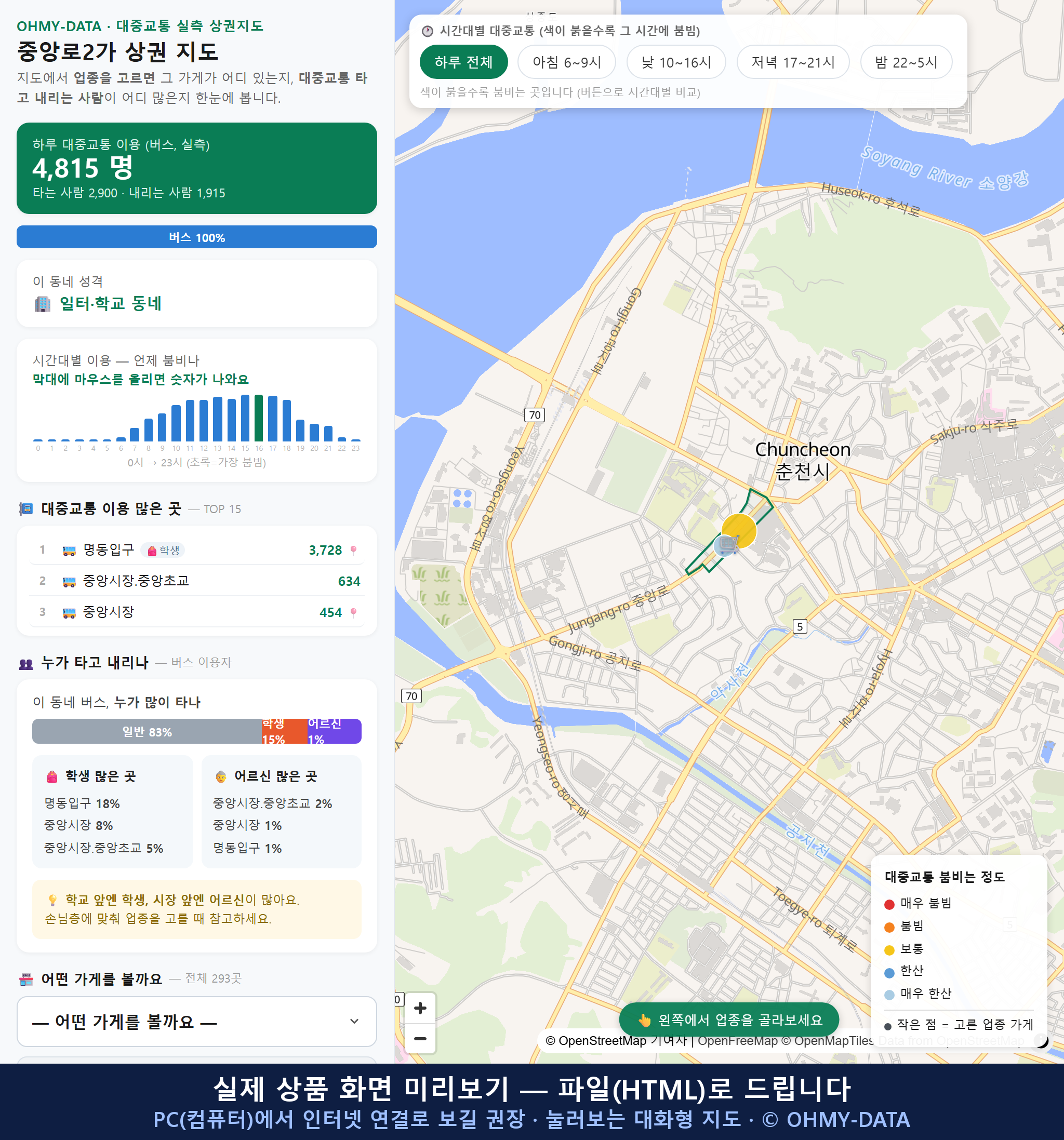Image resolution: width=1064 pixels, height=1140 pixels.
Task: Click the 매우 한산 light blue legend dot
Action: coord(889,995)
